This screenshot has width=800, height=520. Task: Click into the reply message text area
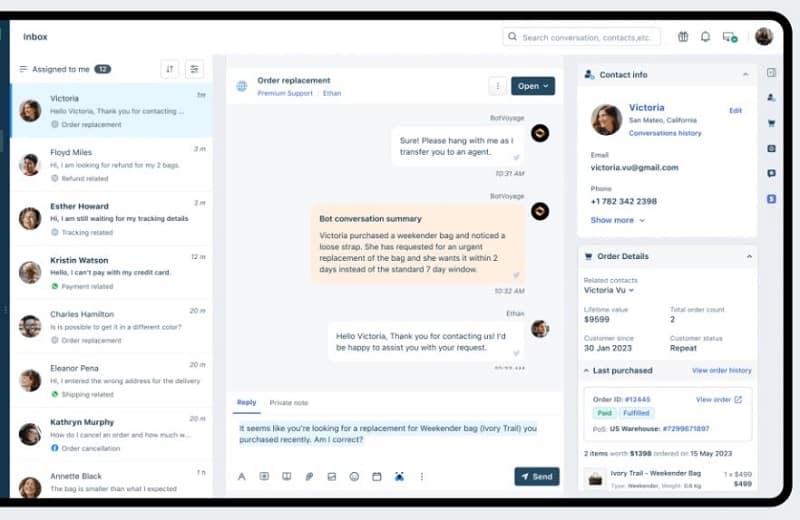coord(394,434)
